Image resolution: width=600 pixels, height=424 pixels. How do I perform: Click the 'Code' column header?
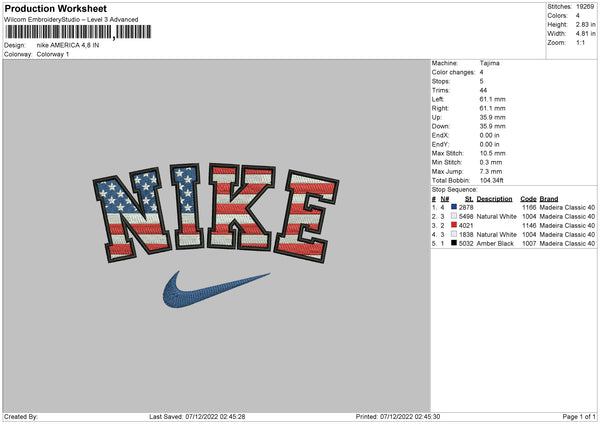pyautogui.click(x=528, y=199)
